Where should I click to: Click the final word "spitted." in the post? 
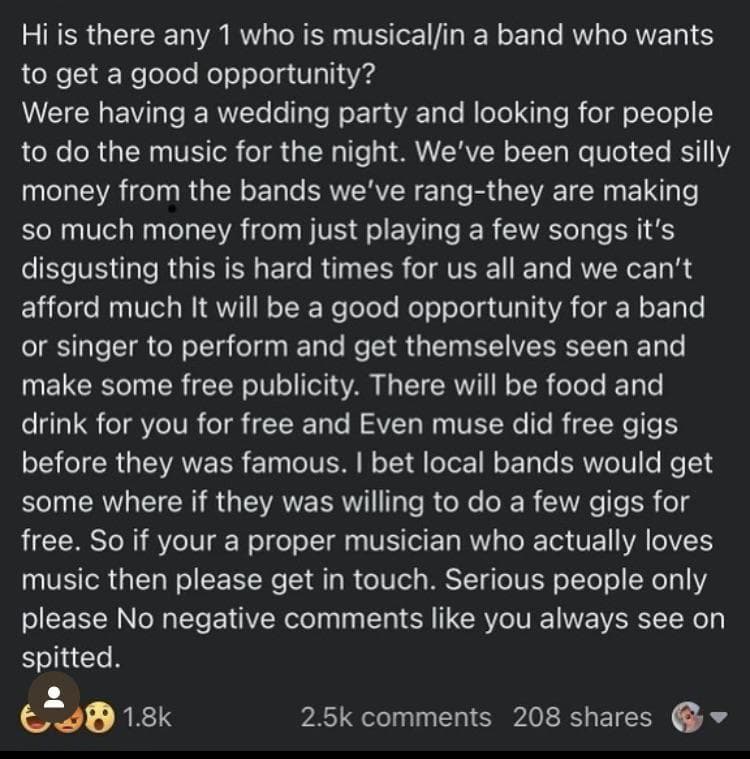point(70,658)
